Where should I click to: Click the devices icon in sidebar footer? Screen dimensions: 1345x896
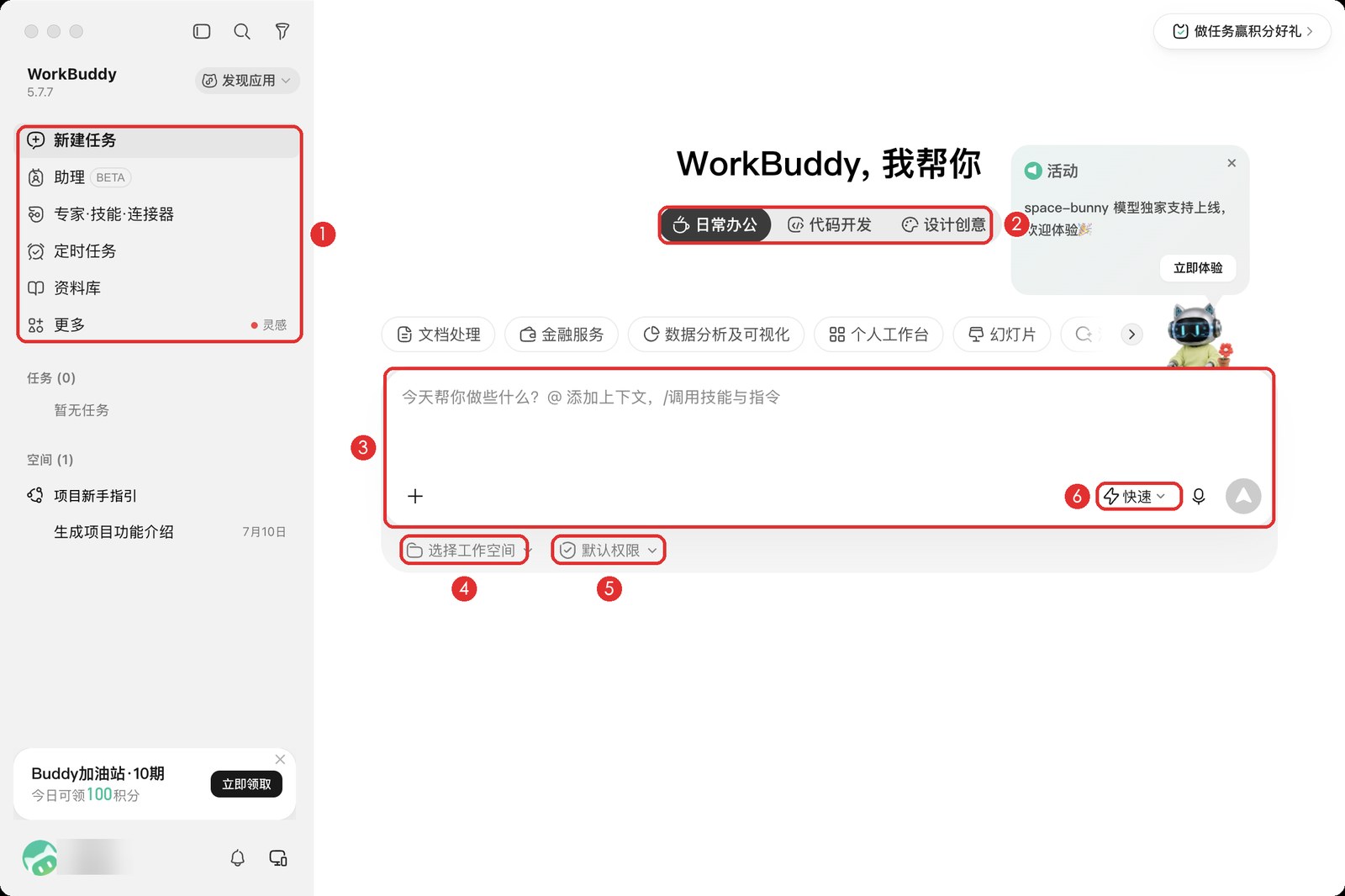pos(278,858)
